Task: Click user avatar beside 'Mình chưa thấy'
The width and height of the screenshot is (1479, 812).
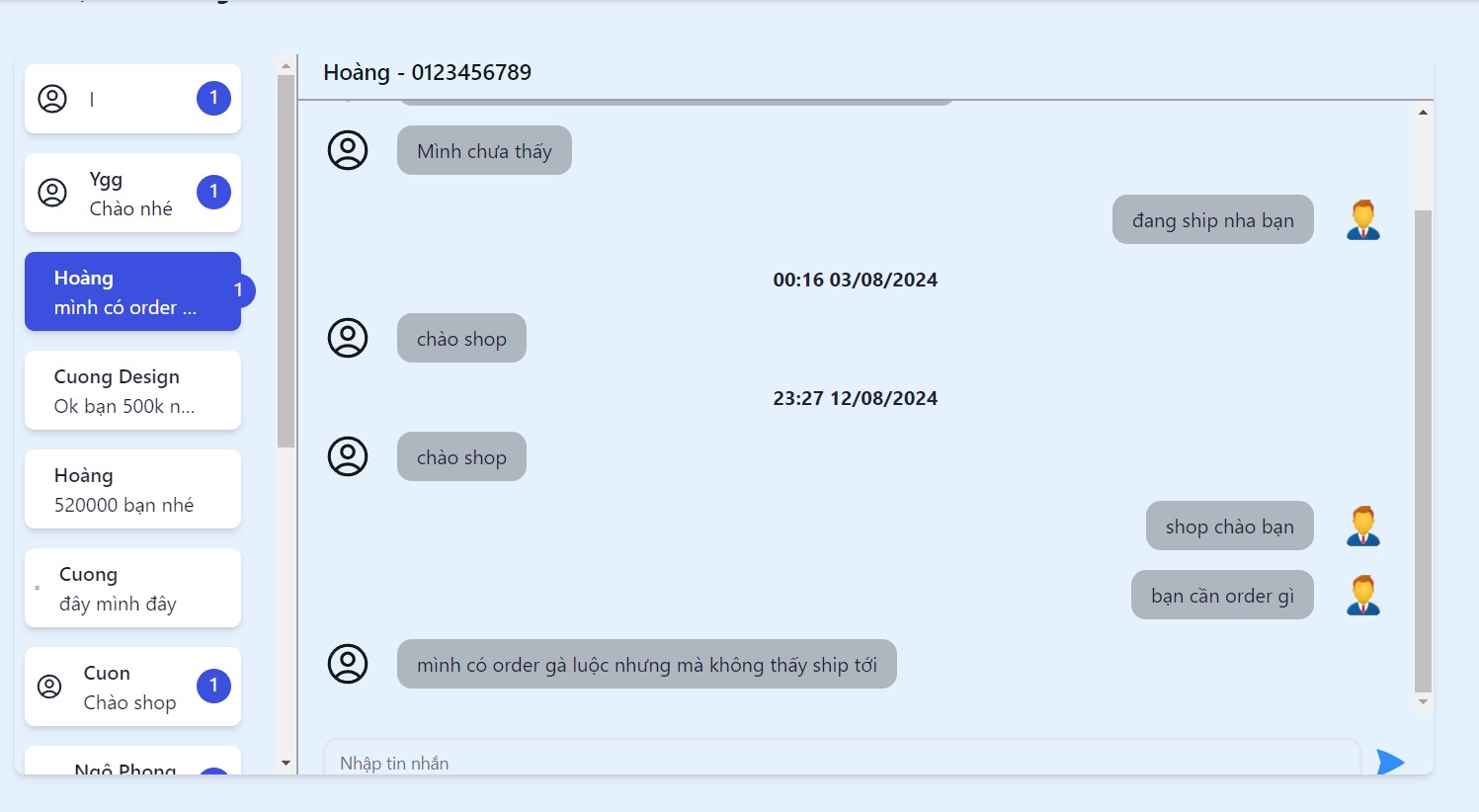Action: [348, 150]
